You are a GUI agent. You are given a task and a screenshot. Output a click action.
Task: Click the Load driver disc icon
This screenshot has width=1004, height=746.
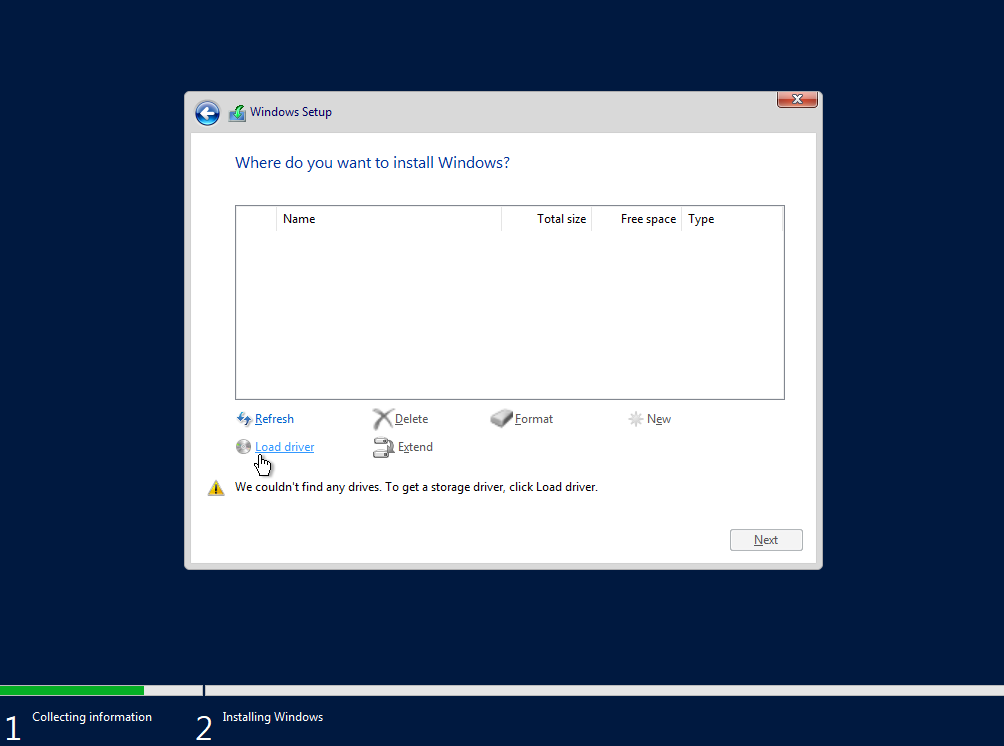click(243, 446)
